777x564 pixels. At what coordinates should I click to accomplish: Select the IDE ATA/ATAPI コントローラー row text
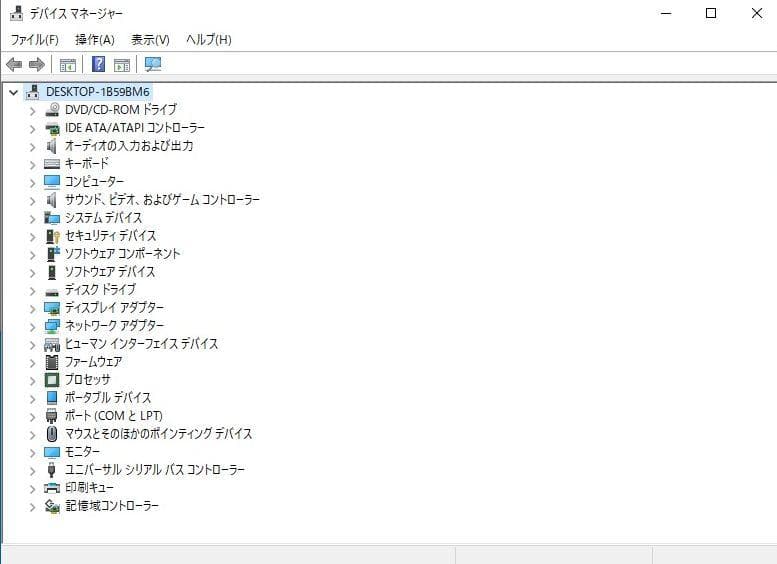tap(135, 128)
